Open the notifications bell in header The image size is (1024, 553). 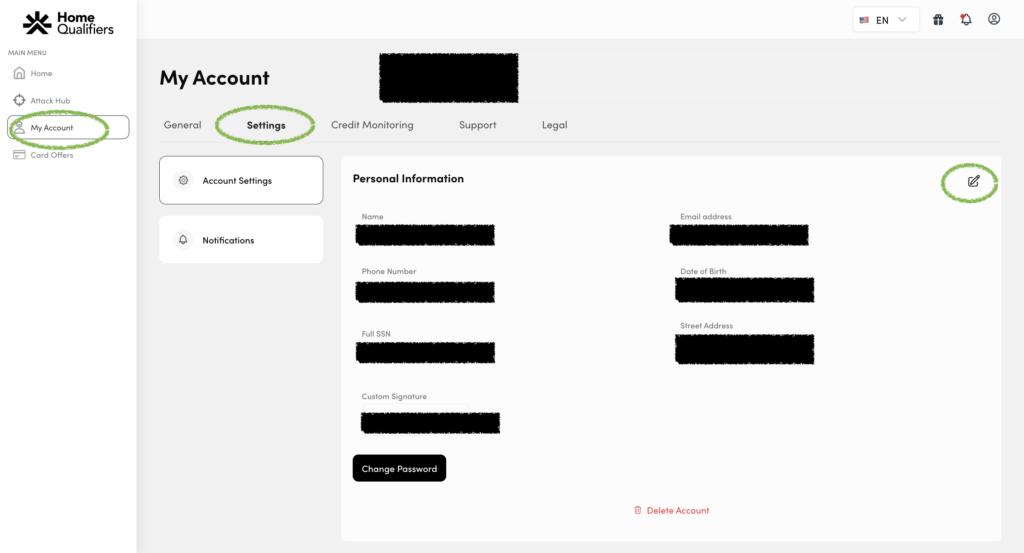click(966, 19)
